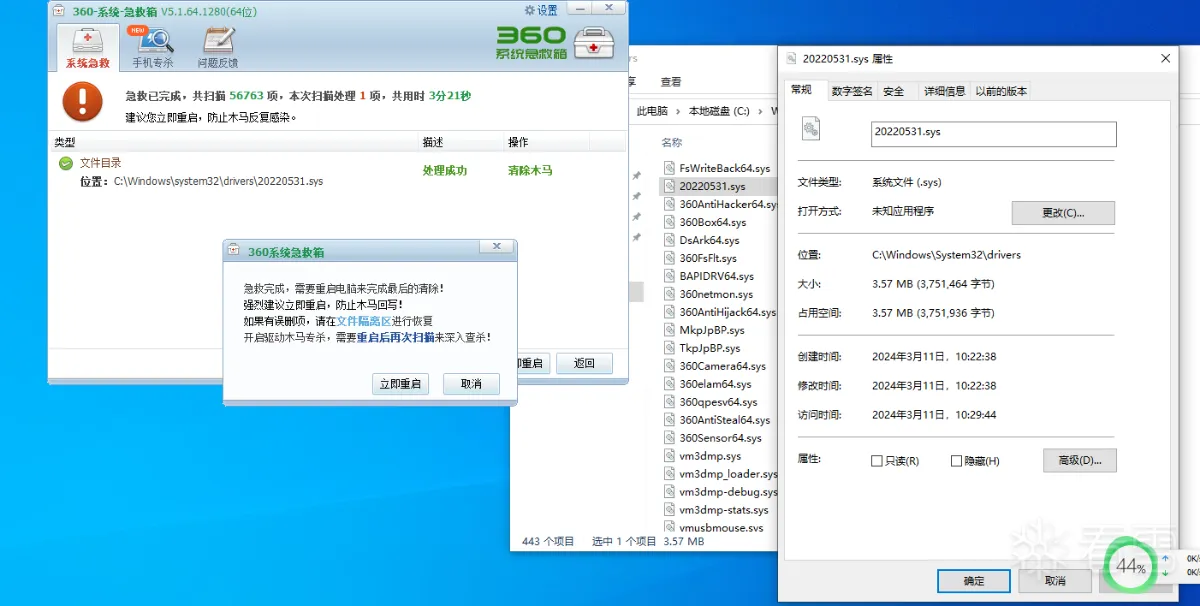Viewport: 1200px width, 606px height.
Task: Open 查看 menu in File Explorer
Action: (671, 82)
